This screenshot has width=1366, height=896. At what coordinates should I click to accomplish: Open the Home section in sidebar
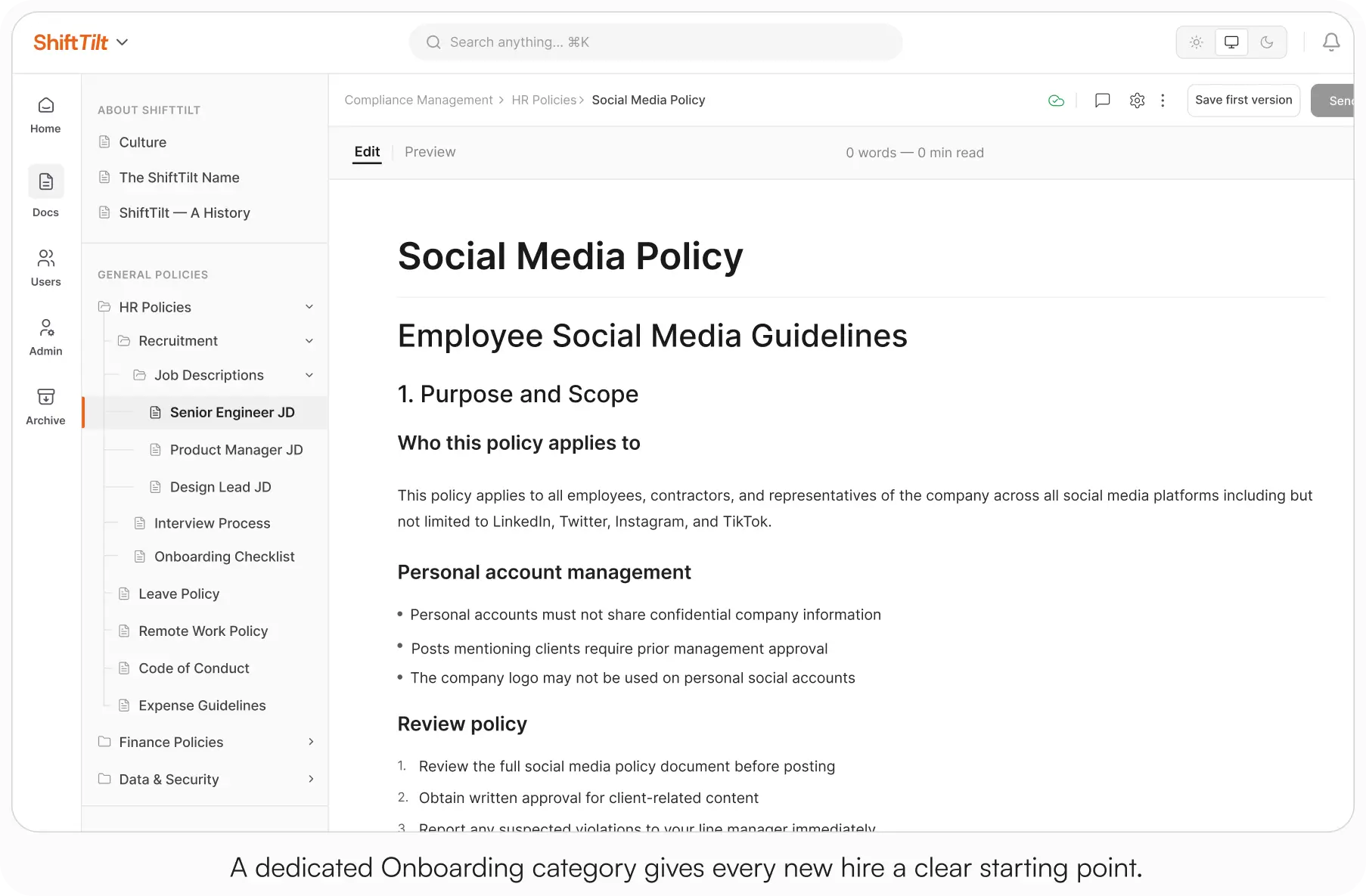point(45,115)
